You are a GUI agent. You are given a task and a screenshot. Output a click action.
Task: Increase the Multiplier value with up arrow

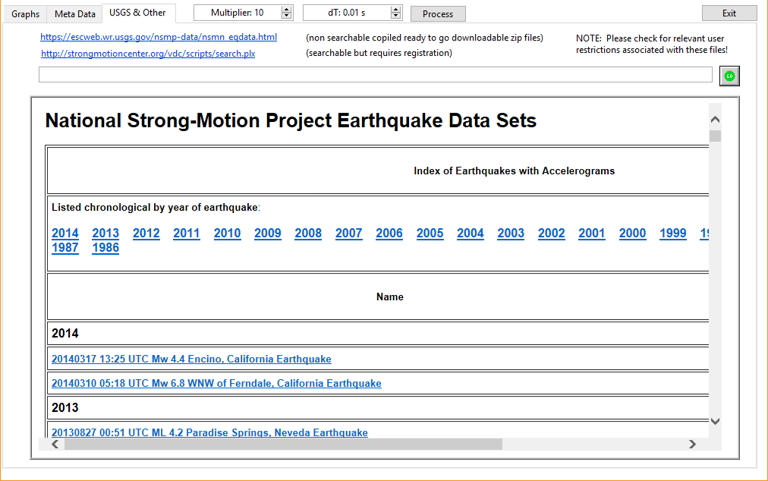287,10
